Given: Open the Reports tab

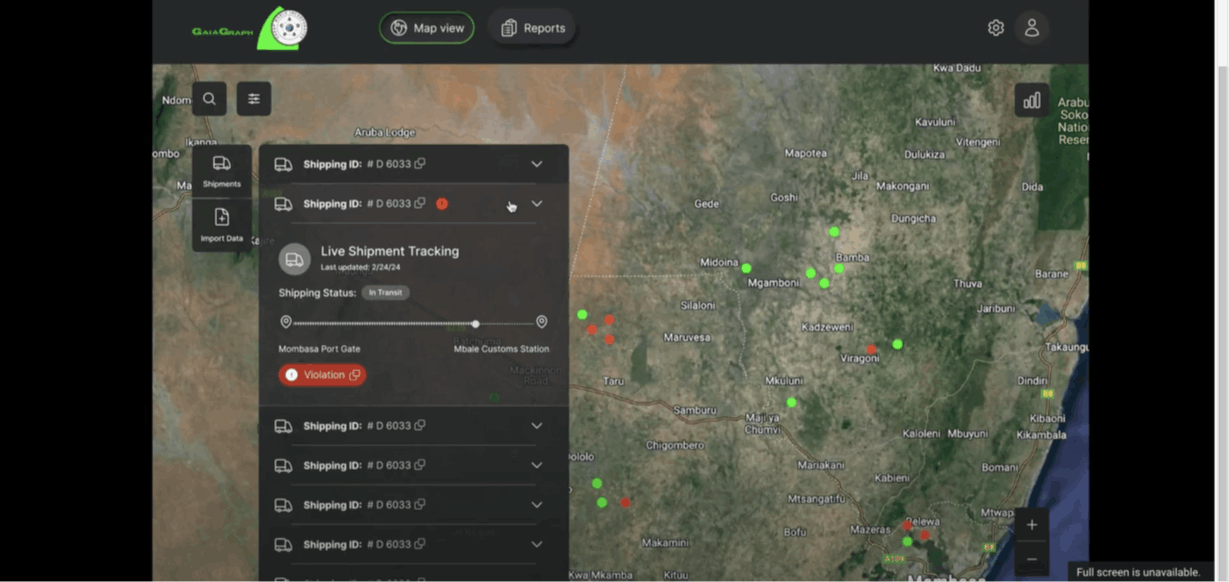Looking at the screenshot, I should pos(532,28).
